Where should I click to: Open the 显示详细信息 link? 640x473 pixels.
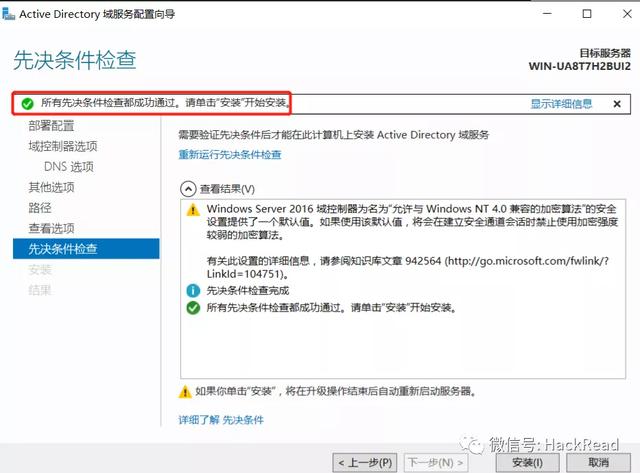[561, 104]
